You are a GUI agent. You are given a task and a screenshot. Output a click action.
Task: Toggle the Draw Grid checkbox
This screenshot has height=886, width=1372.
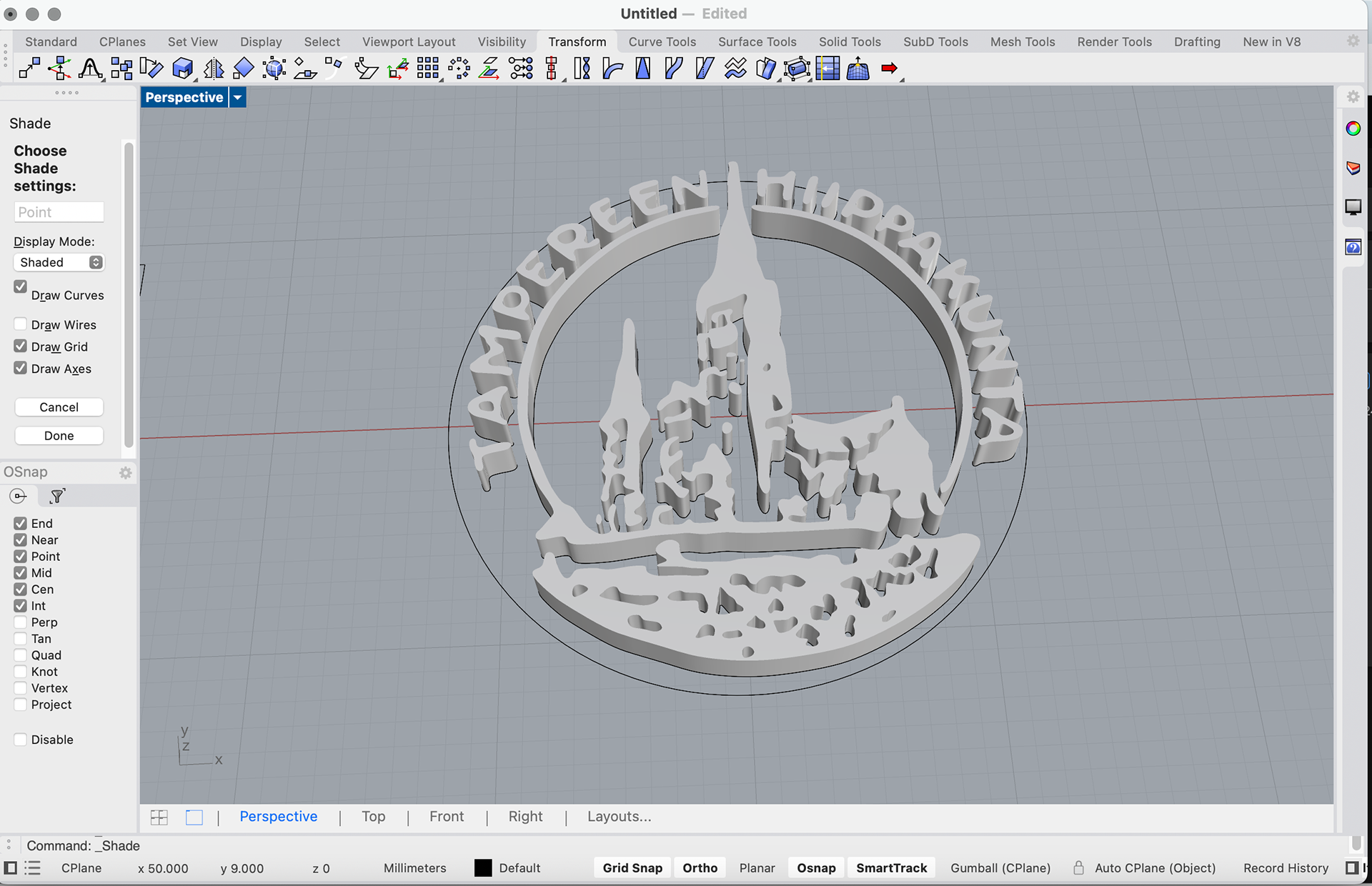[20, 347]
